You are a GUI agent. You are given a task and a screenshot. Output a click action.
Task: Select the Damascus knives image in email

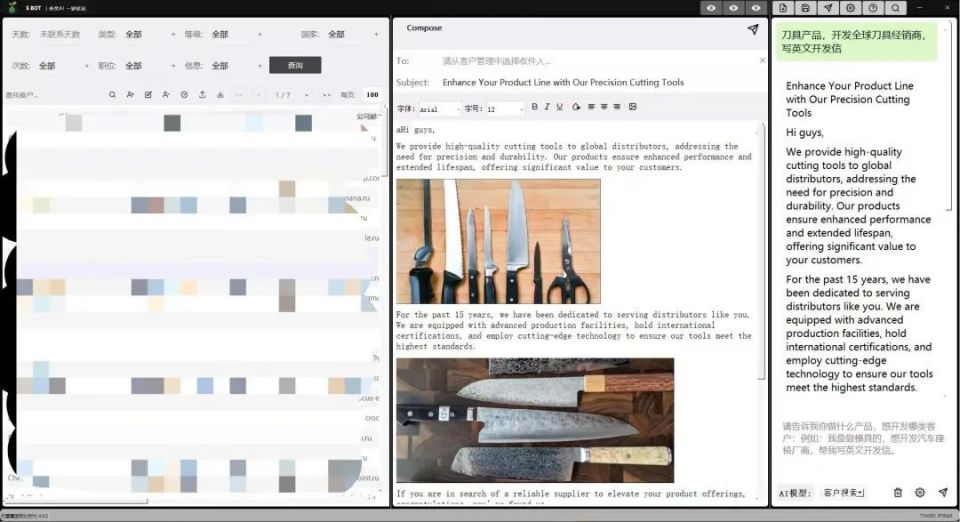535,420
